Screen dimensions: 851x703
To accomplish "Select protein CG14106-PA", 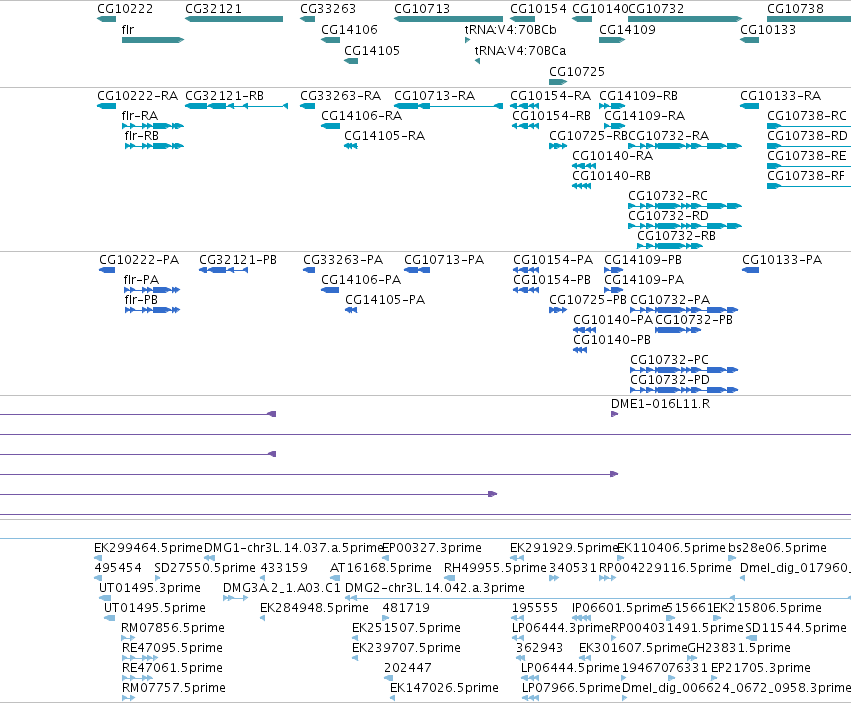I will 361,280.
